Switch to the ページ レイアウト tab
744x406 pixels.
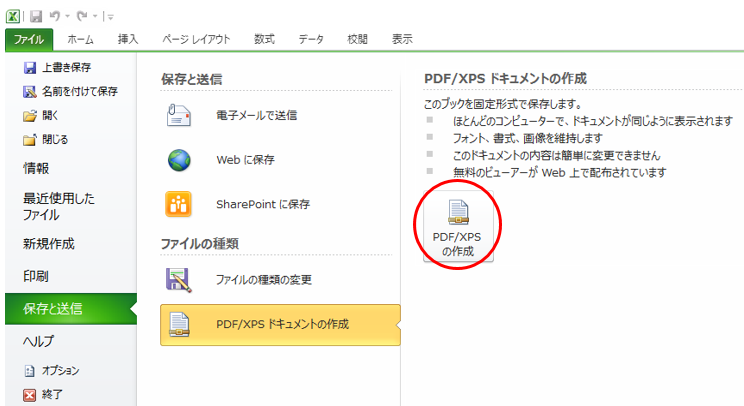[x=196, y=39]
